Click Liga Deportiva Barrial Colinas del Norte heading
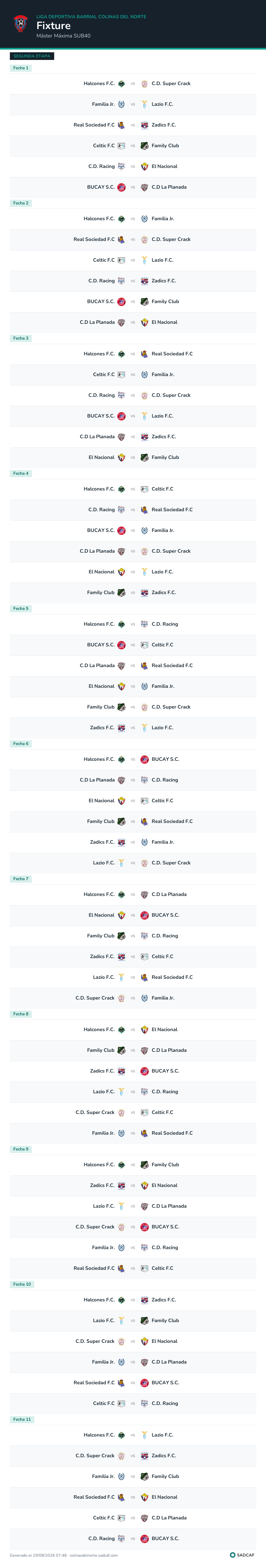266x1568 pixels. 91,17
